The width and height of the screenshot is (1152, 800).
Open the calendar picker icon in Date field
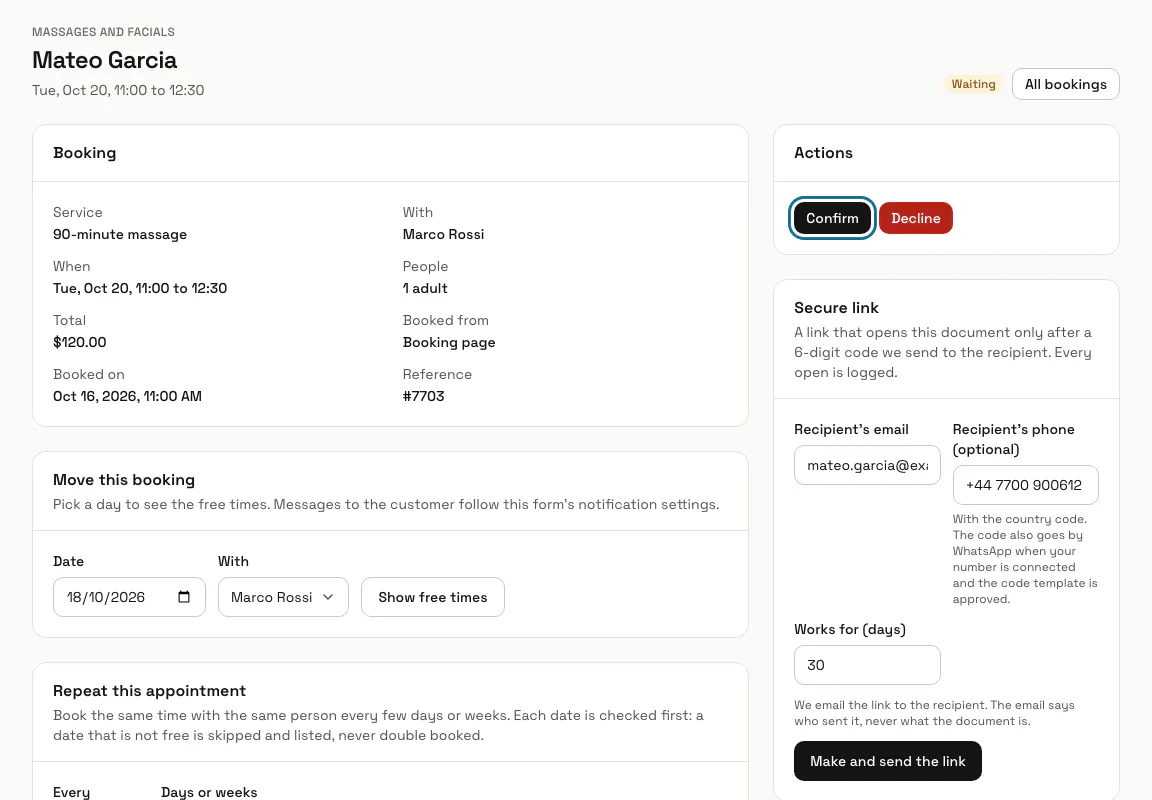184,597
